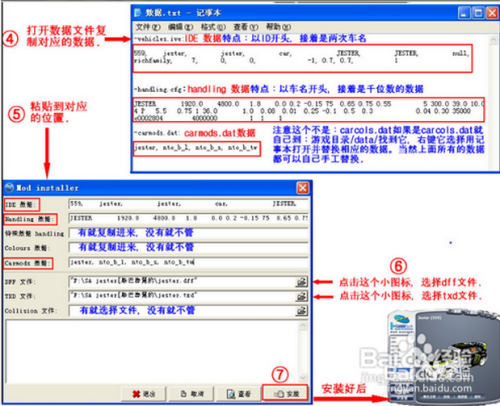Click inside the IDE 数据 input field

[189, 204]
